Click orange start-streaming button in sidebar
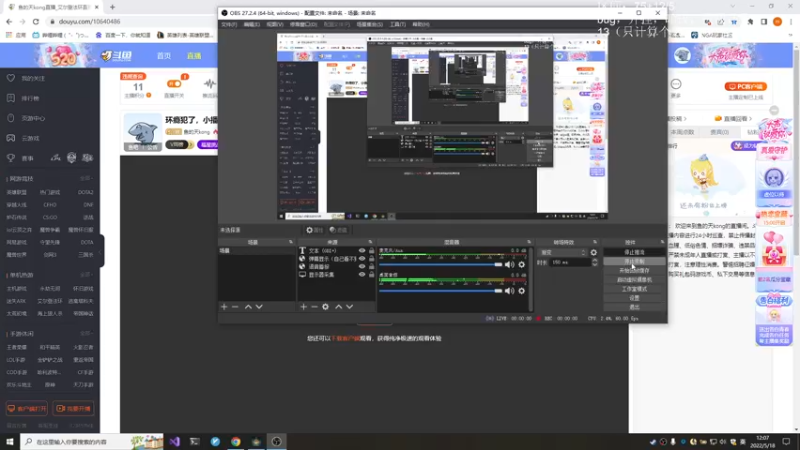 (73, 409)
